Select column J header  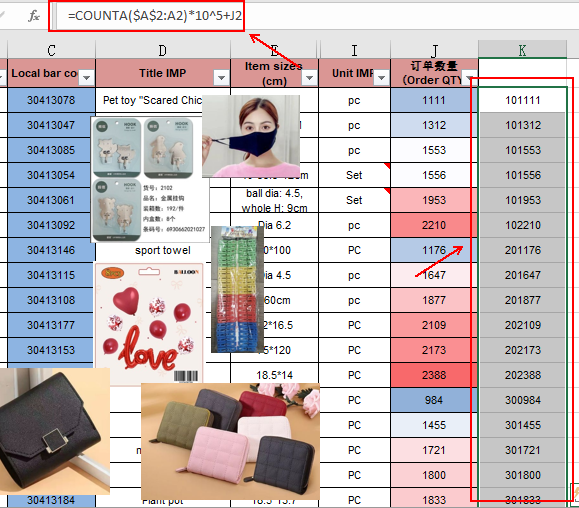pos(434,50)
